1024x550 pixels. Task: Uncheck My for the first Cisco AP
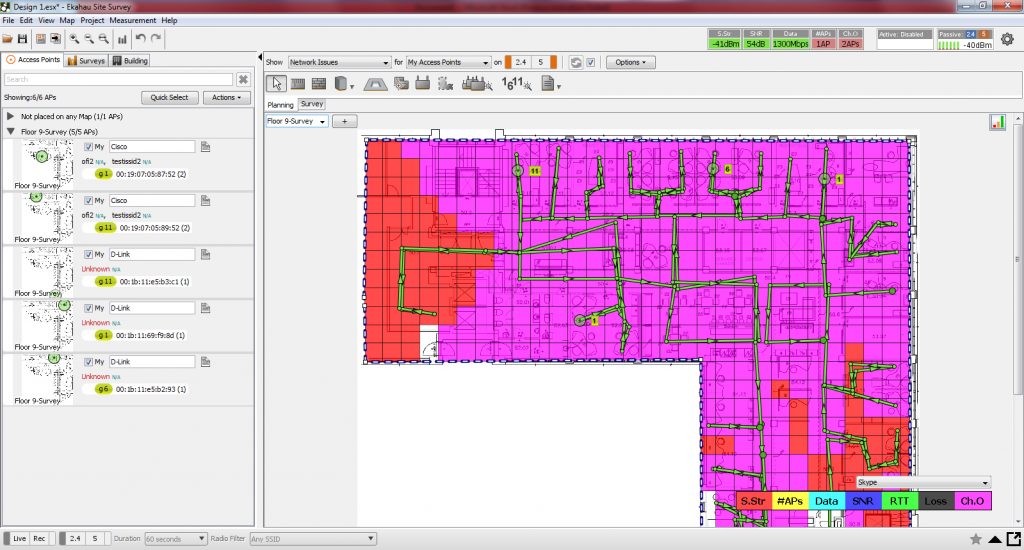(88, 147)
